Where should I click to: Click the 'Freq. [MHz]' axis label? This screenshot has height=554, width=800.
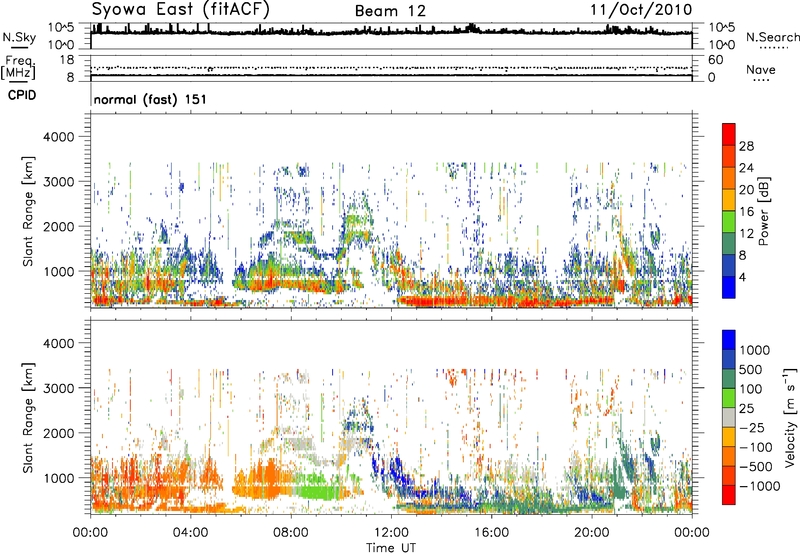click(18, 68)
